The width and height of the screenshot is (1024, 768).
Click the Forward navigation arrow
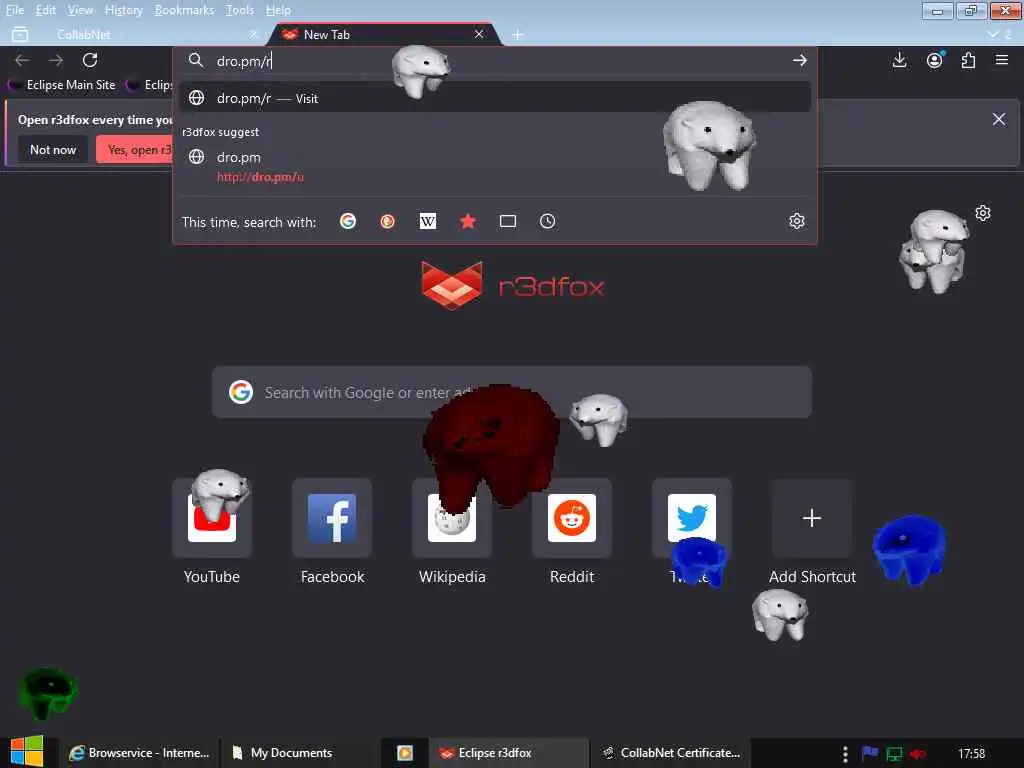point(56,60)
